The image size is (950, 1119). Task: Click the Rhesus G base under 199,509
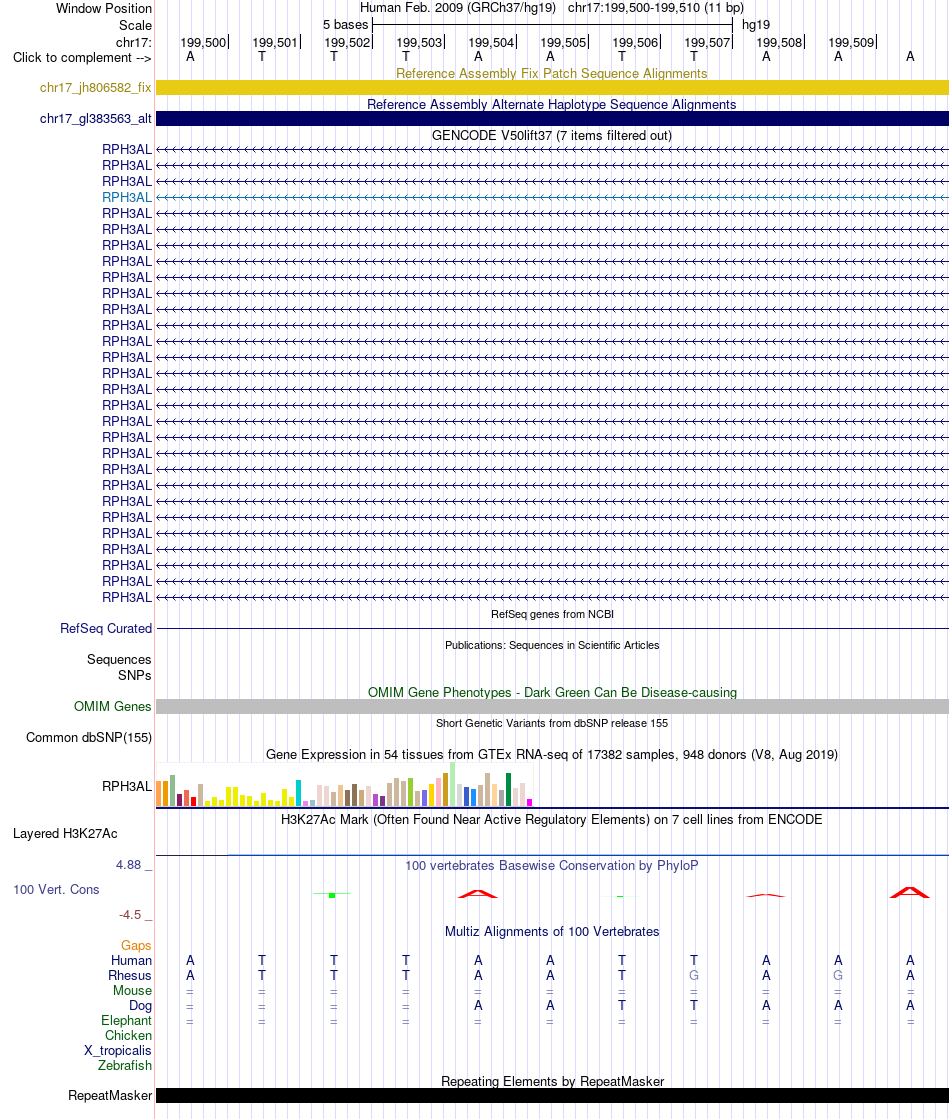[x=838, y=976]
